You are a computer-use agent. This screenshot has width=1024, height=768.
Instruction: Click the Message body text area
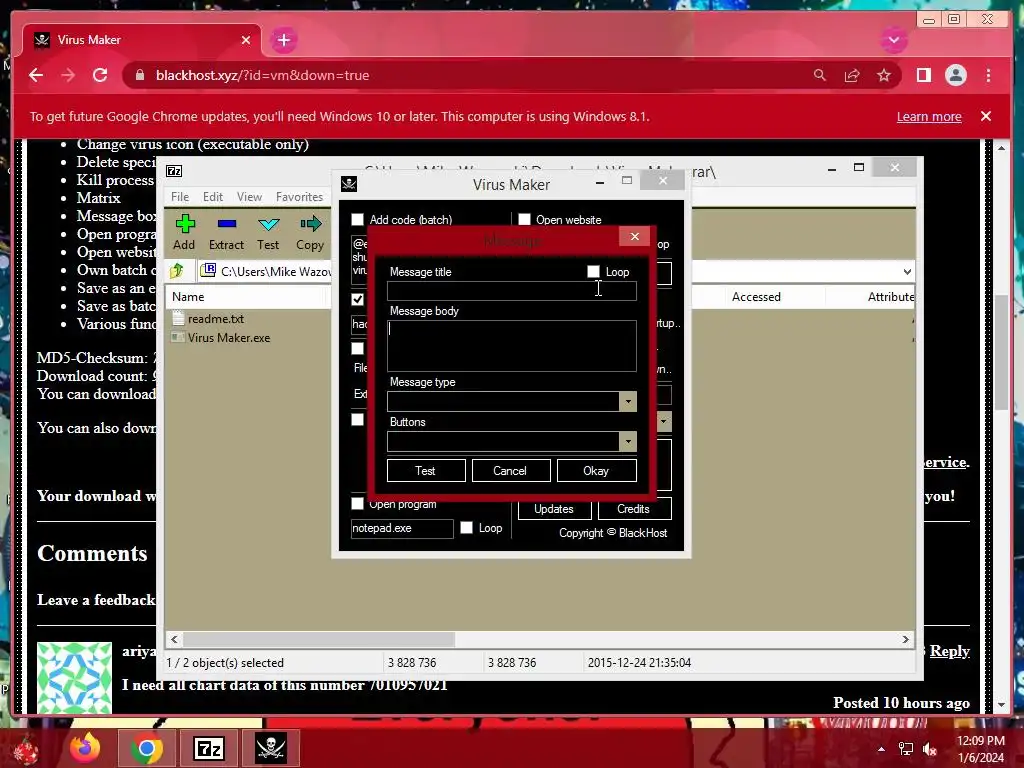click(x=511, y=345)
